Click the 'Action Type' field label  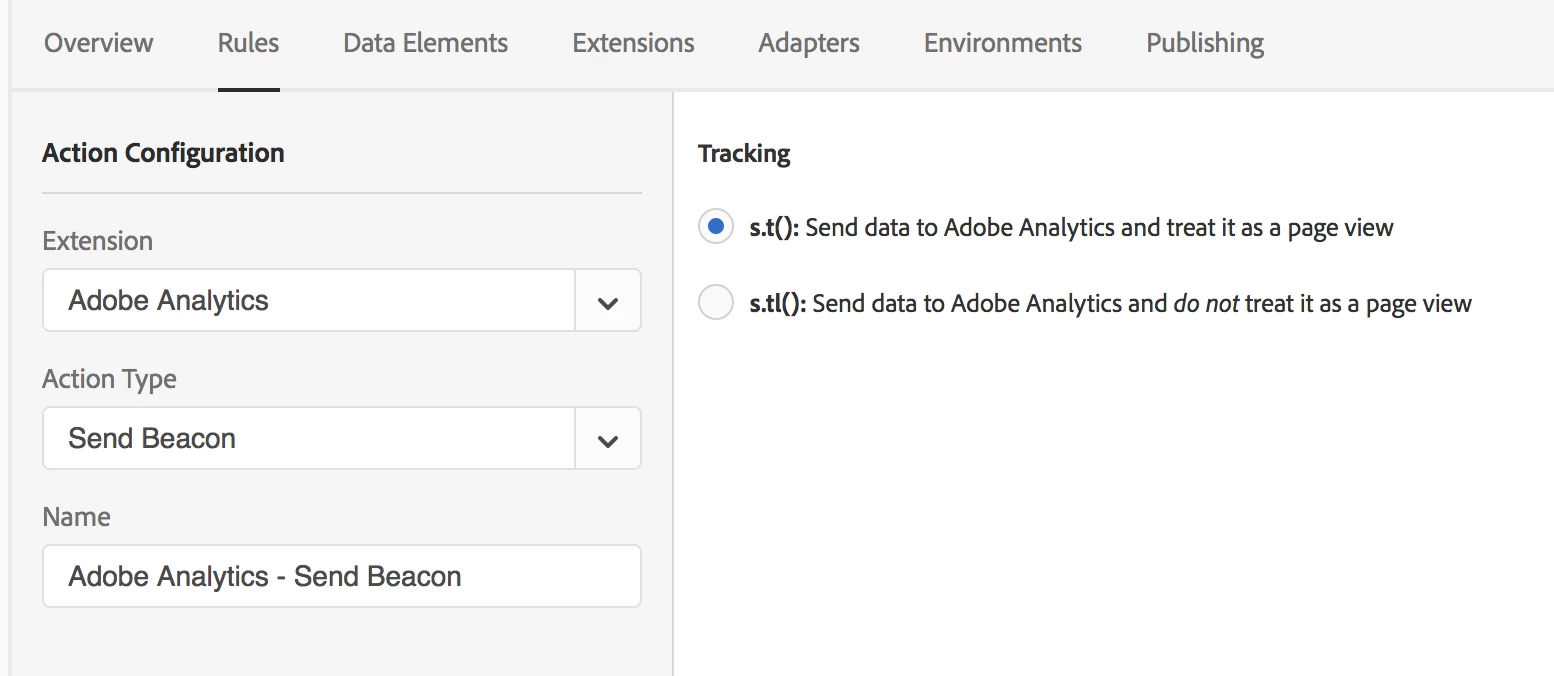[109, 379]
